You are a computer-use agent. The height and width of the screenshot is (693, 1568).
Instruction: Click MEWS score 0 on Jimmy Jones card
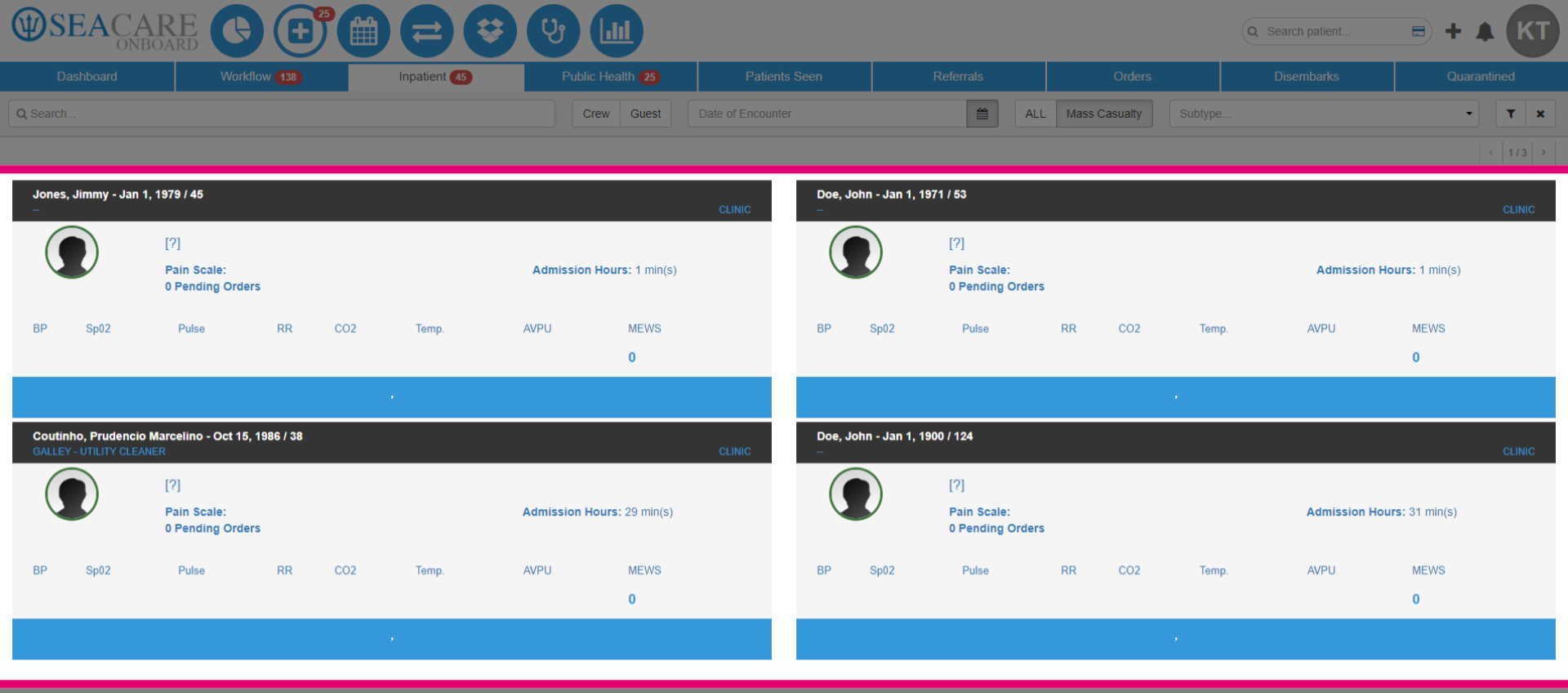pyautogui.click(x=632, y=357)
